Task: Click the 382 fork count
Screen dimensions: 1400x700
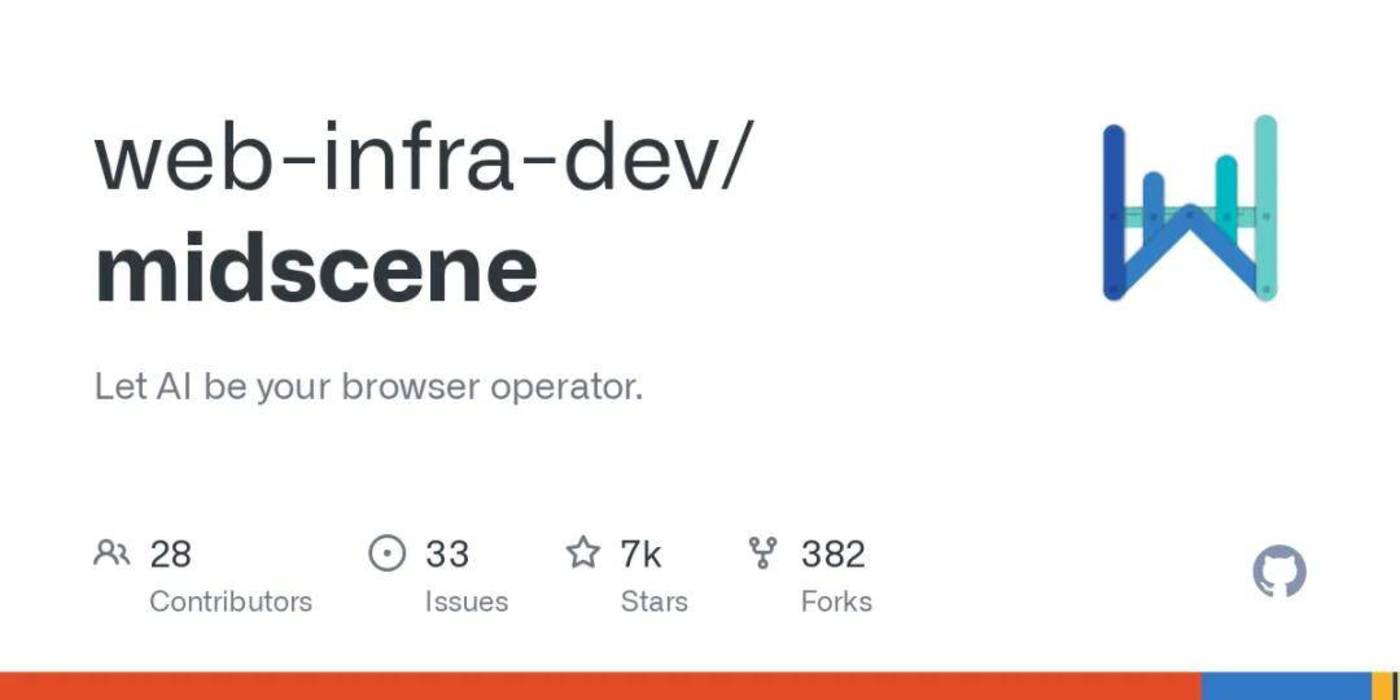Action: point(832,553)
